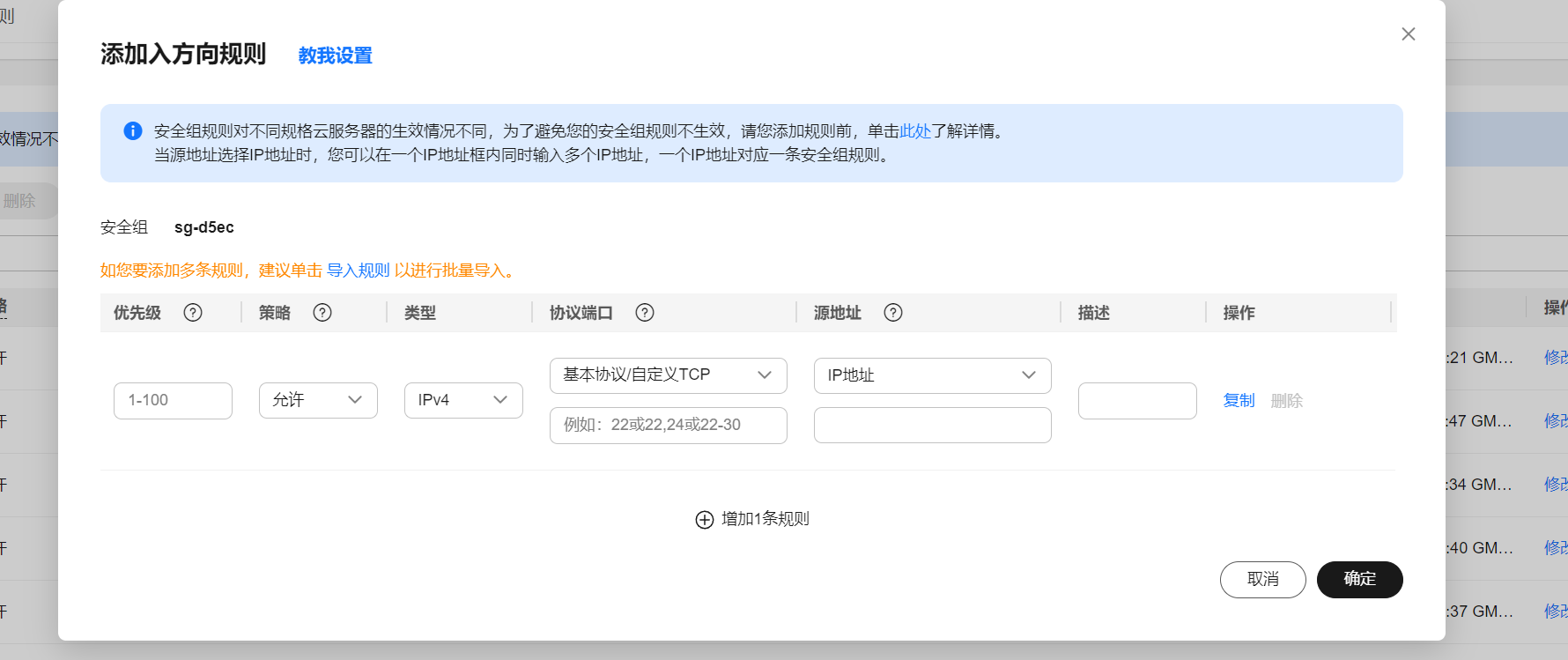The height and width of the screenshot is (660, 1568).
Task: Click the plus icon to add rule
Action: click(x=705, y=520)
